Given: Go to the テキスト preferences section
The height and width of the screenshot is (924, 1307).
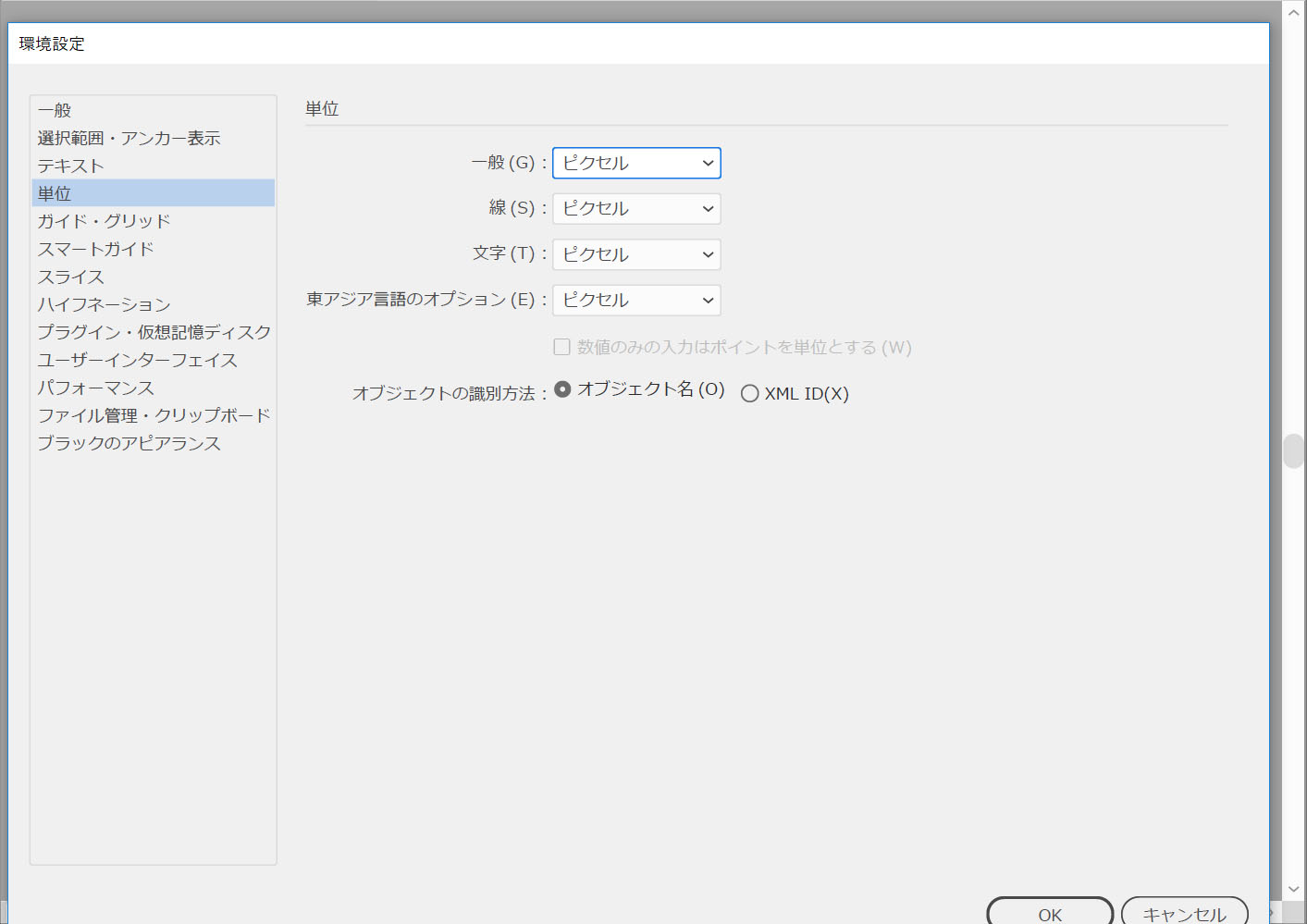Looking at the screenshot, I should coord(70,166).
